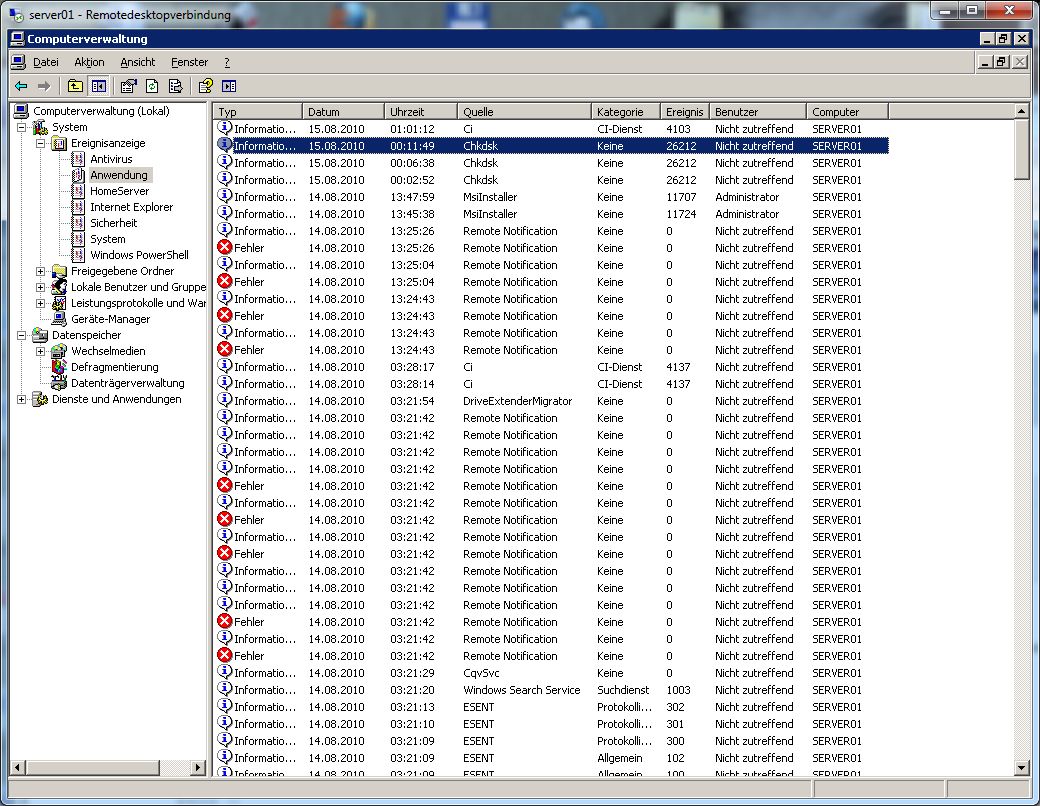Sort by the Datum column header
Screen dimensions: 1040x806
pyautogui.click(x=344, y=111)
